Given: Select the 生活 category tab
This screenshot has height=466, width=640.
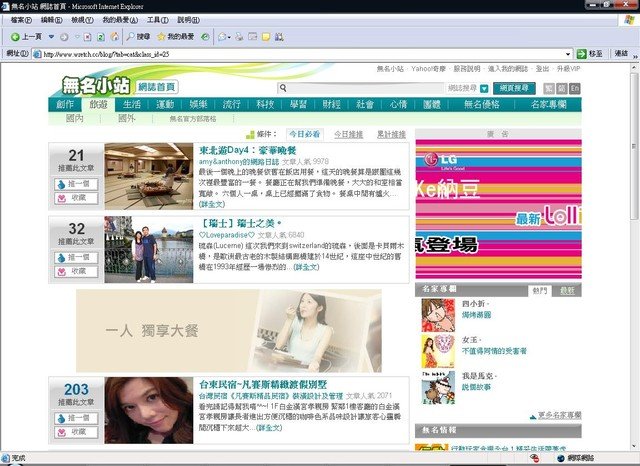Looking at the screenshot, I should click(132, 104).
